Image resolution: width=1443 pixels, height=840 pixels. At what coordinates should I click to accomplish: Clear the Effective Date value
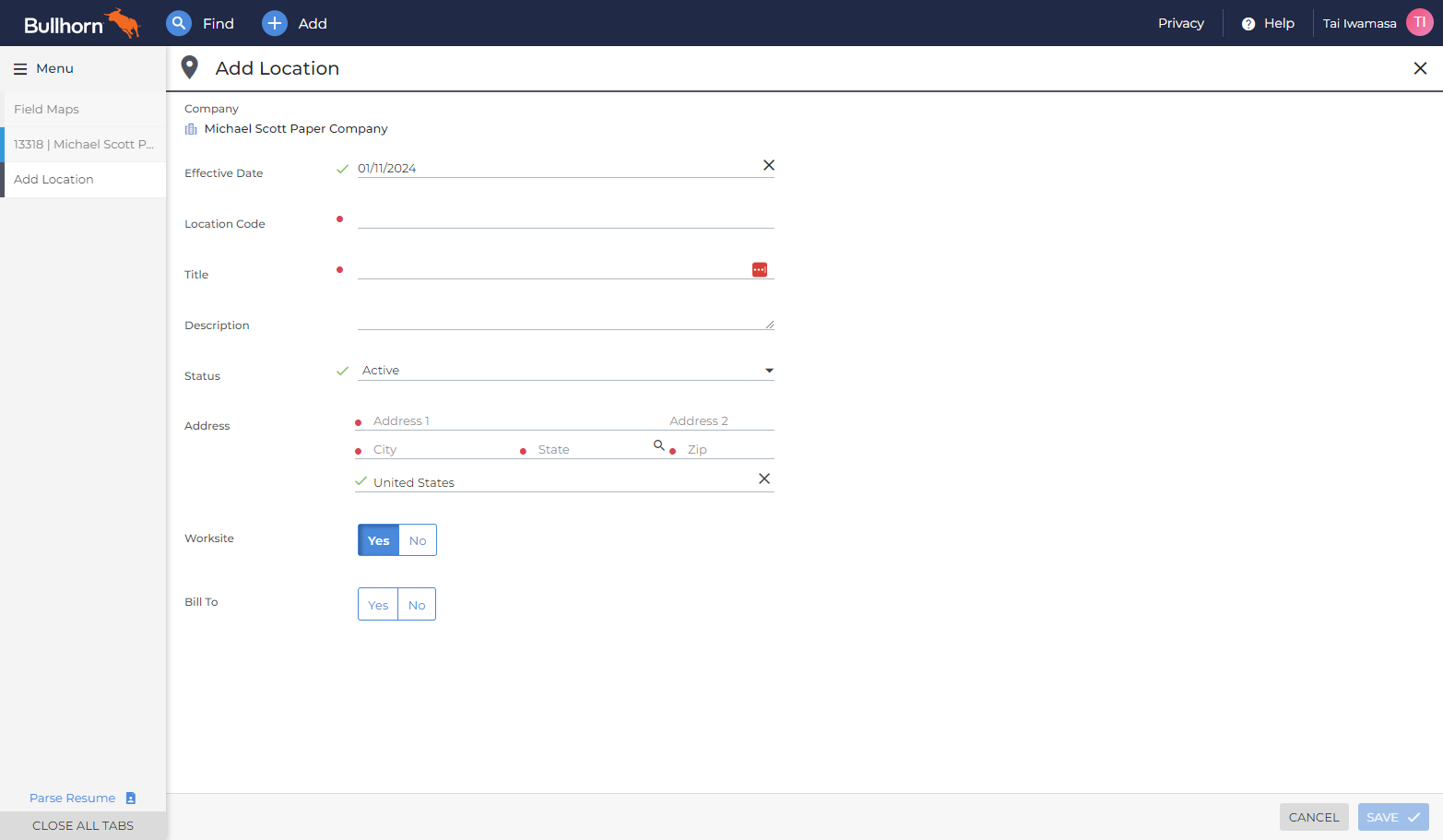[769, 165]
